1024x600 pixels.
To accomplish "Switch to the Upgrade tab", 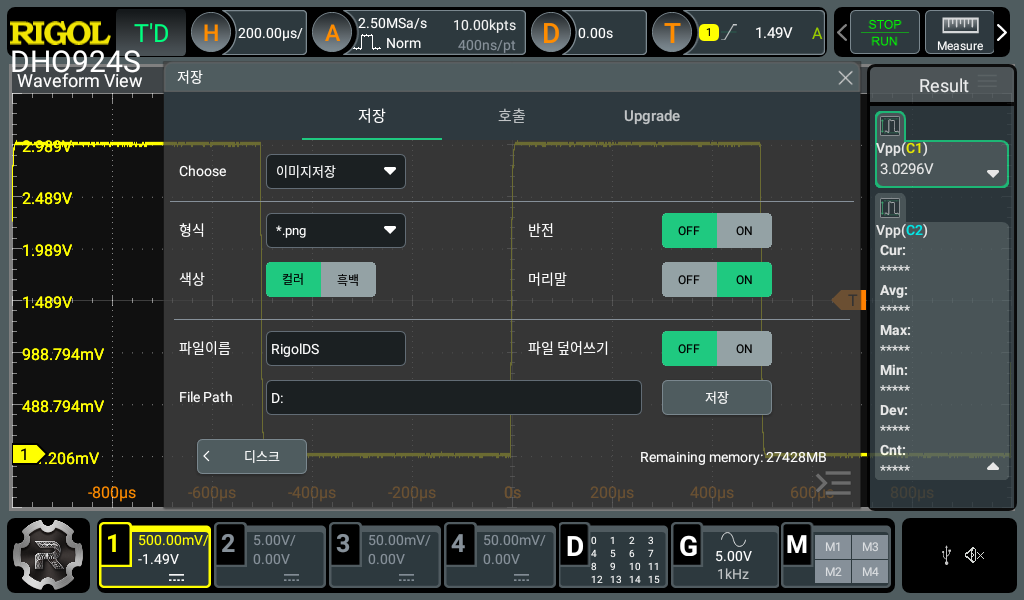I will (x=651, y=116).
